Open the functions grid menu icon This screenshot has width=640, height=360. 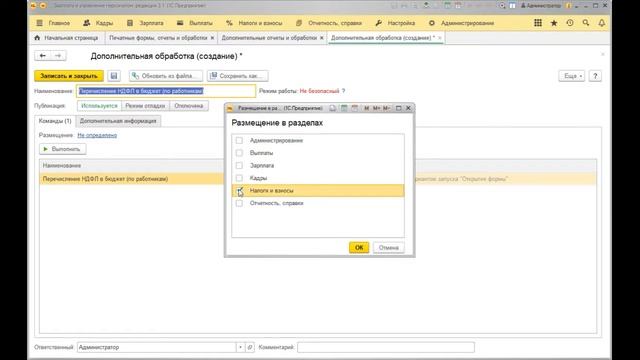point(538,23)
